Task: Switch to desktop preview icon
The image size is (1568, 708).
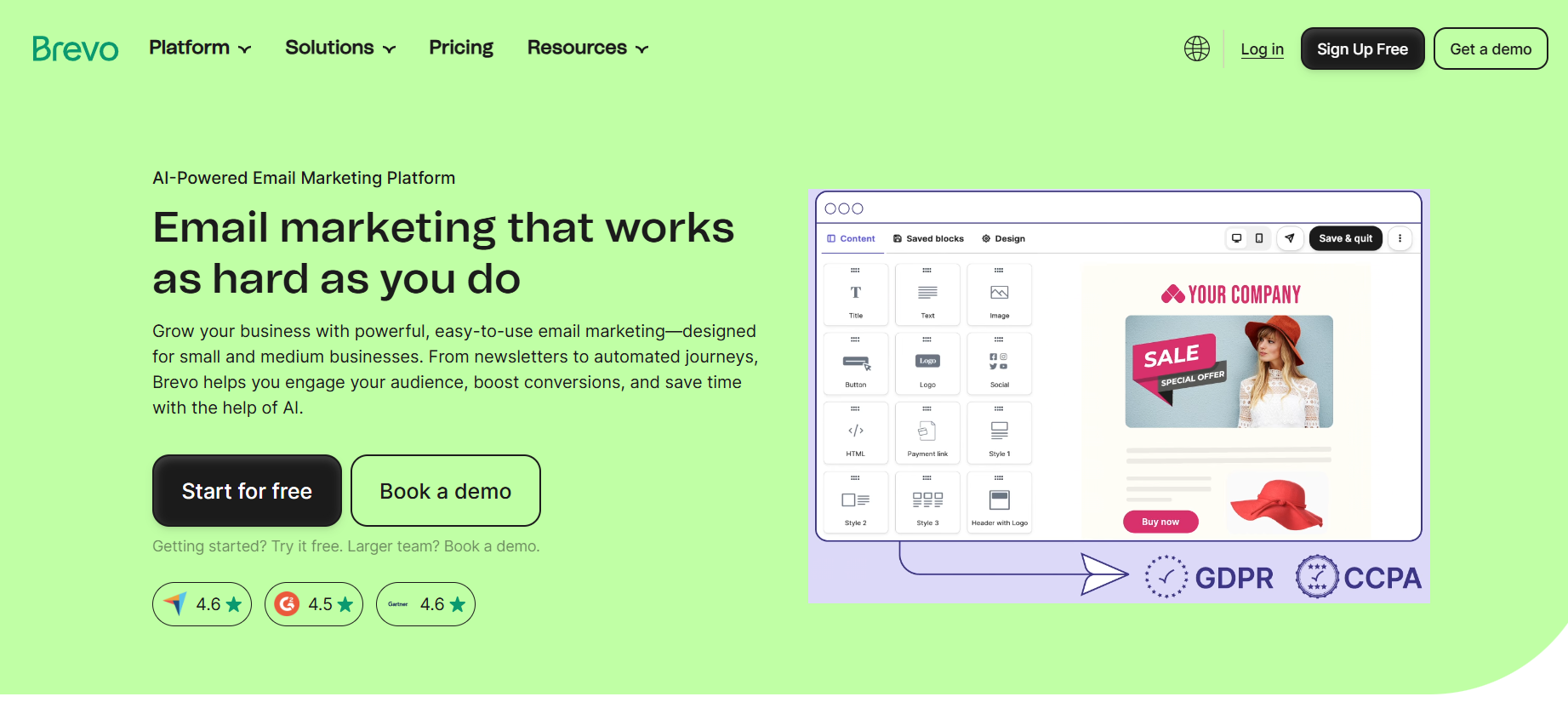Action: [1236, 238]
